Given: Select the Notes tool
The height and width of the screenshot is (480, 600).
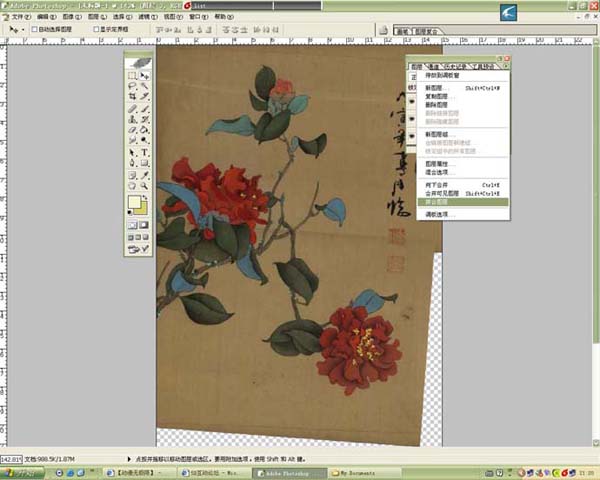Looking at the screenshot, I should pyautogui.click(x=133, y=176).
